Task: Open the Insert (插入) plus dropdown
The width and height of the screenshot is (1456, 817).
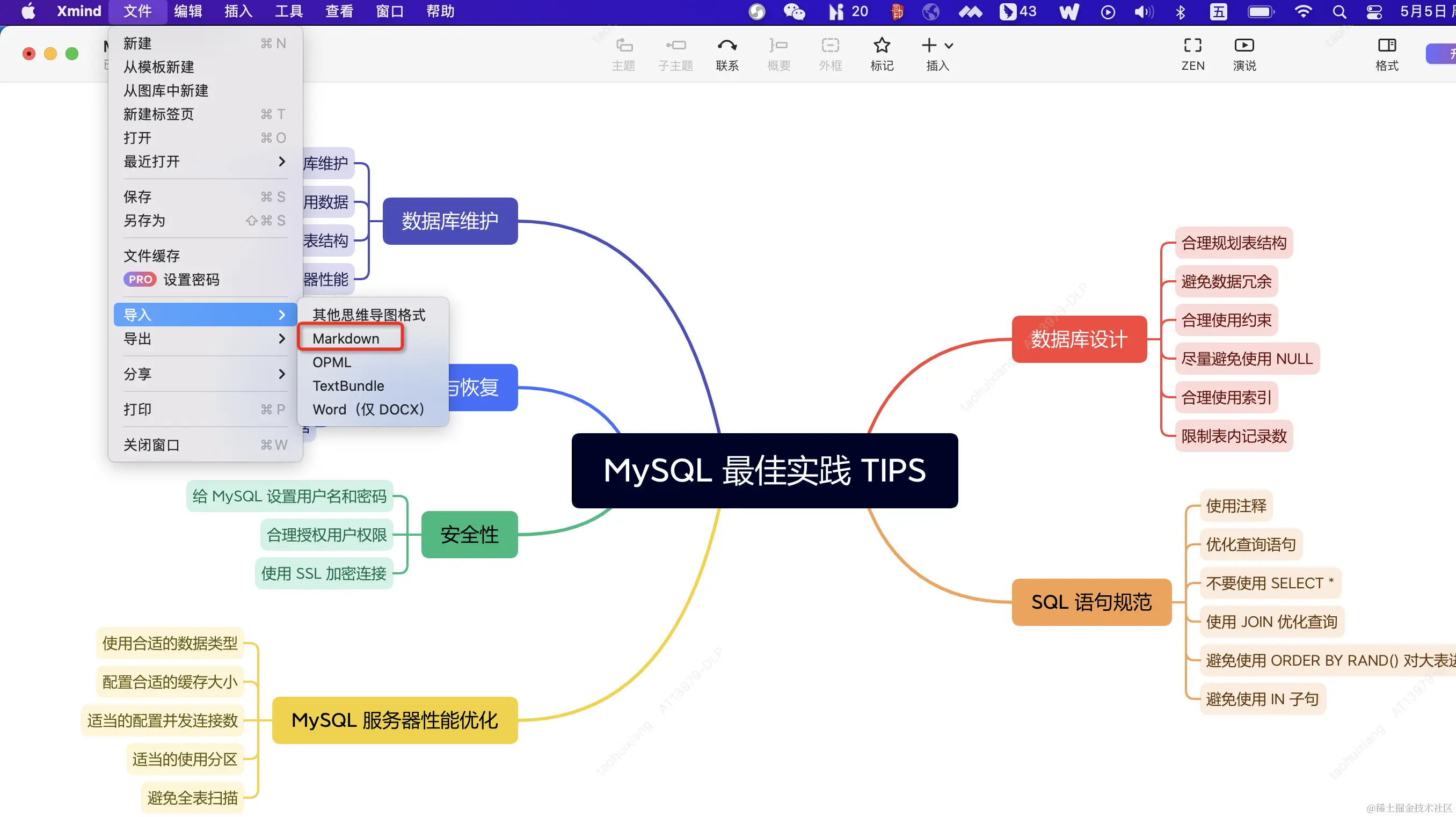Action: pyautogui.click(x=937, y=54)
